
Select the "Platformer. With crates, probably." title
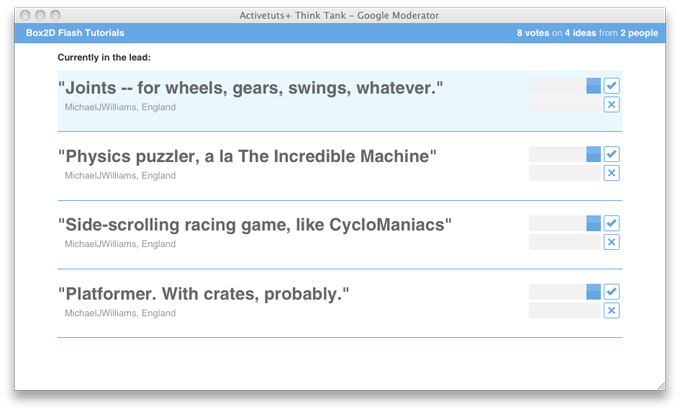(204, 295)
